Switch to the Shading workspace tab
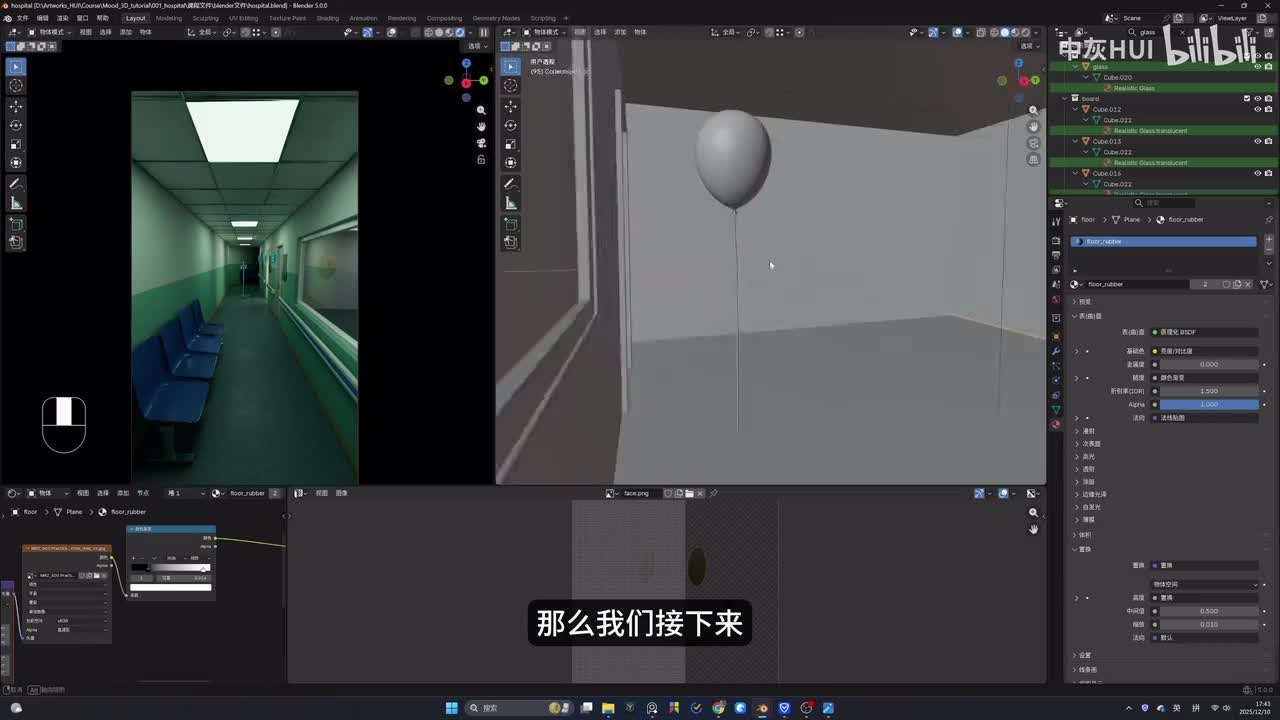 pos(327,18)
